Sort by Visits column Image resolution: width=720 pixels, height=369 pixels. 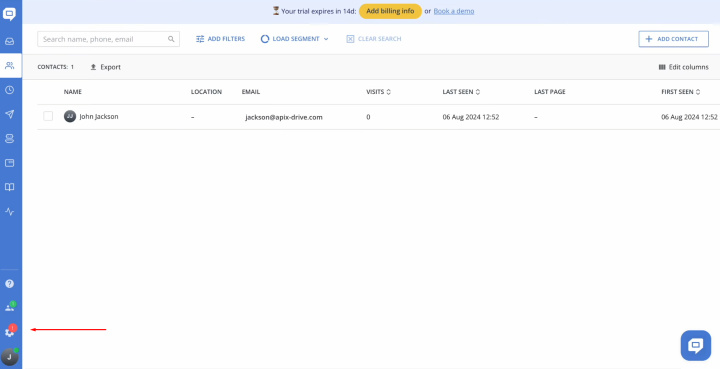[378, 92]
